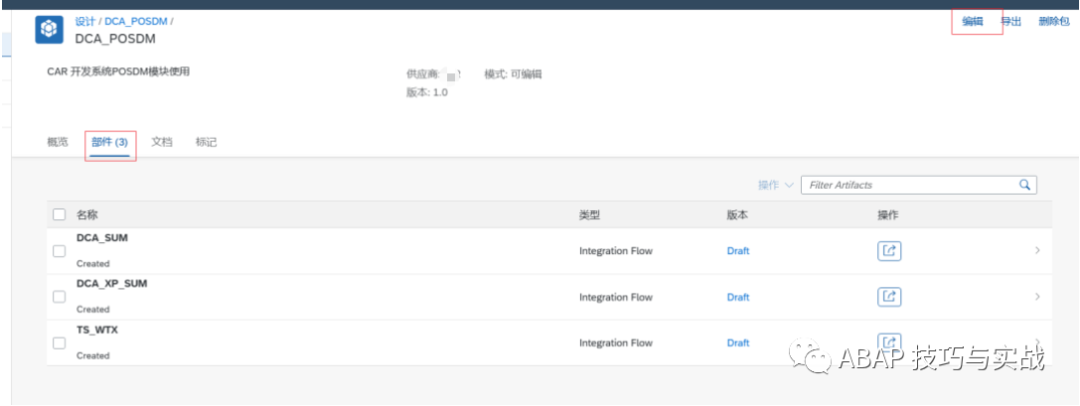Open action icon for DCA_SUM row

[x=889, y=251]
